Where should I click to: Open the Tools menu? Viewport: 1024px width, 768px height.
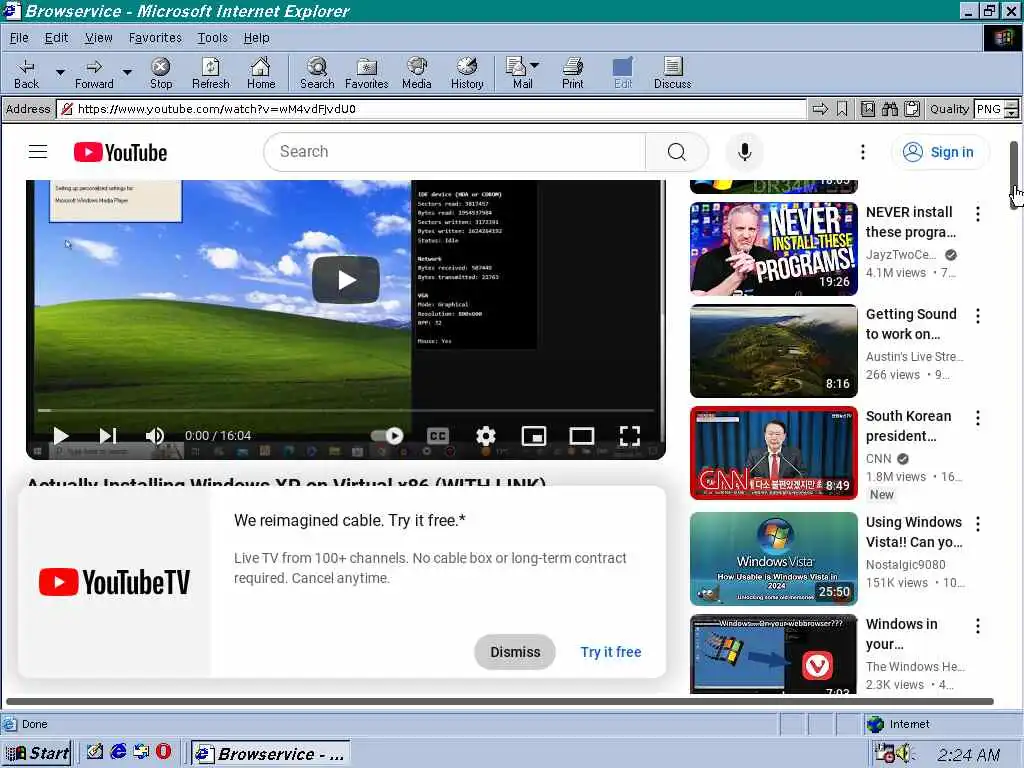click(x=212, y=38)
